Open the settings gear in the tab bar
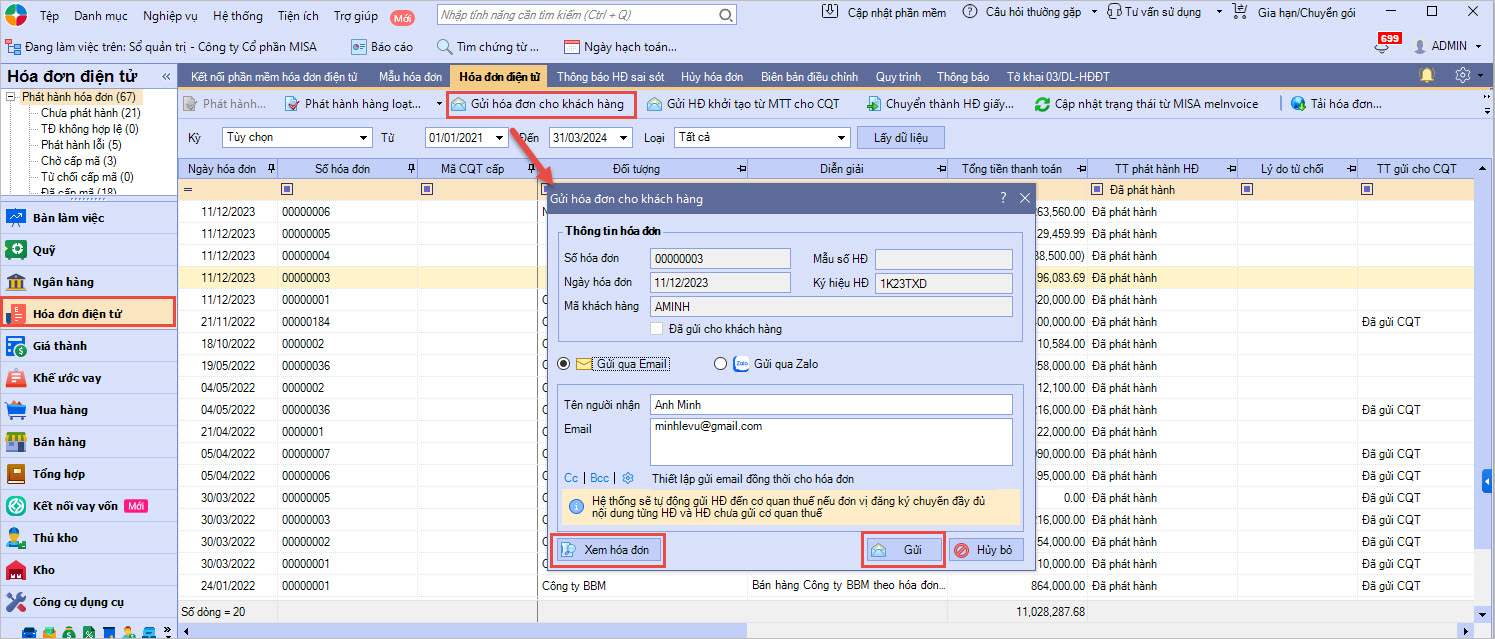 click(x=1463, y=76)
